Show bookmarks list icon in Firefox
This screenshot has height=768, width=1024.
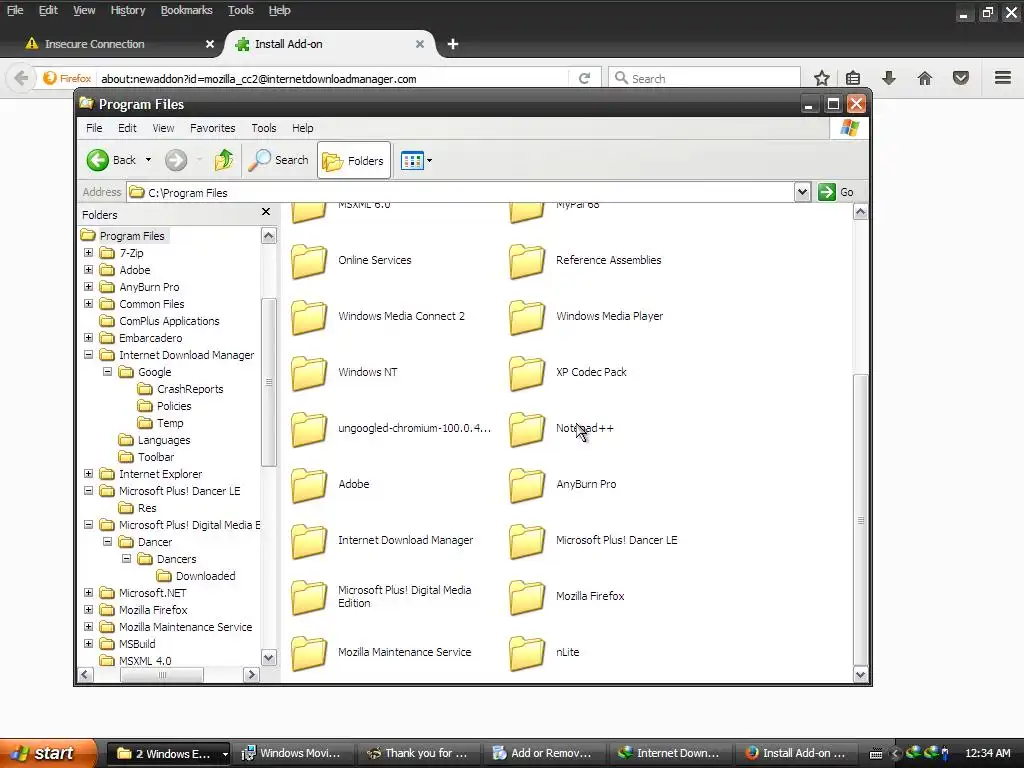[x=853, y=78]
